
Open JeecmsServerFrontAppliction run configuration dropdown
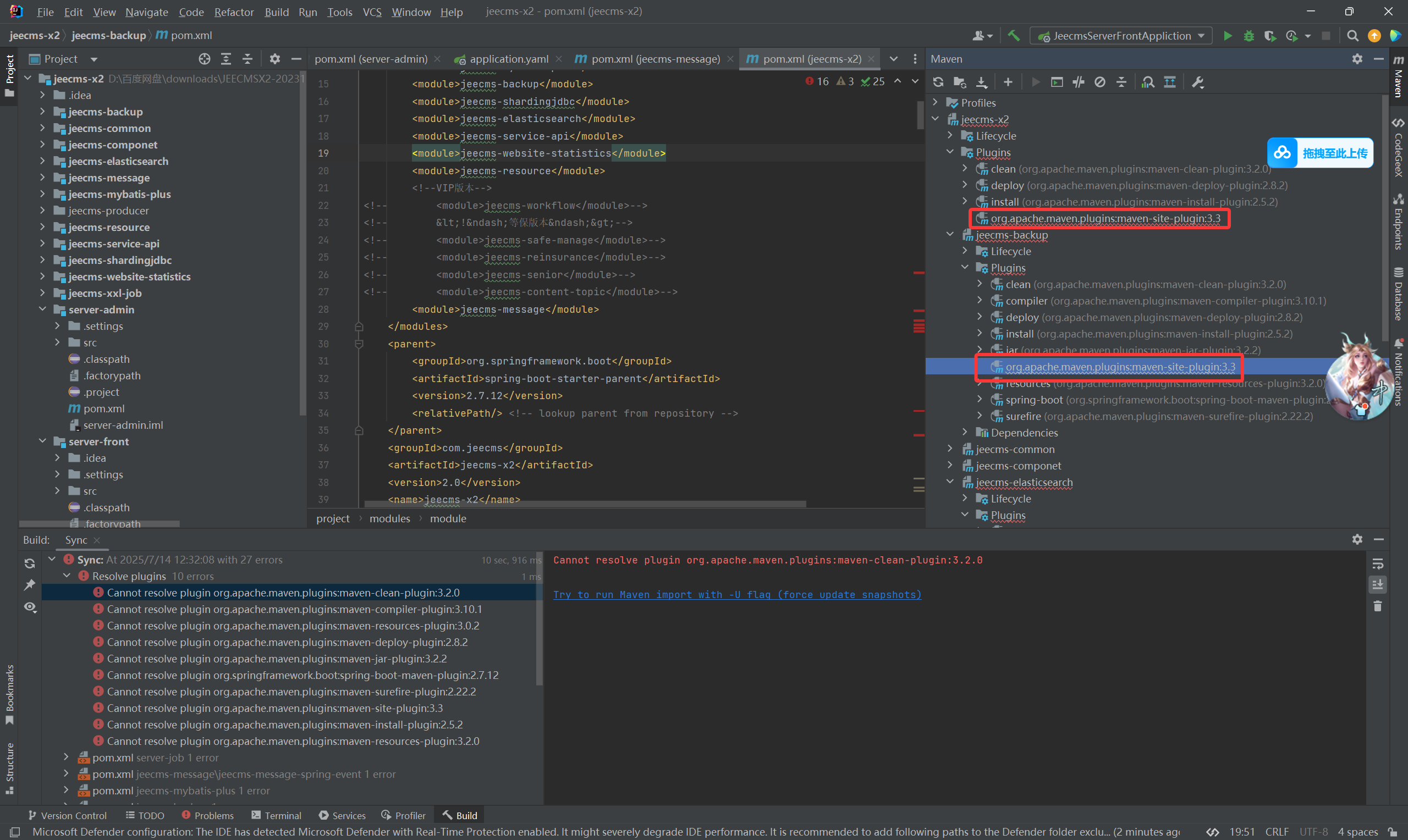pos(1121,36)
